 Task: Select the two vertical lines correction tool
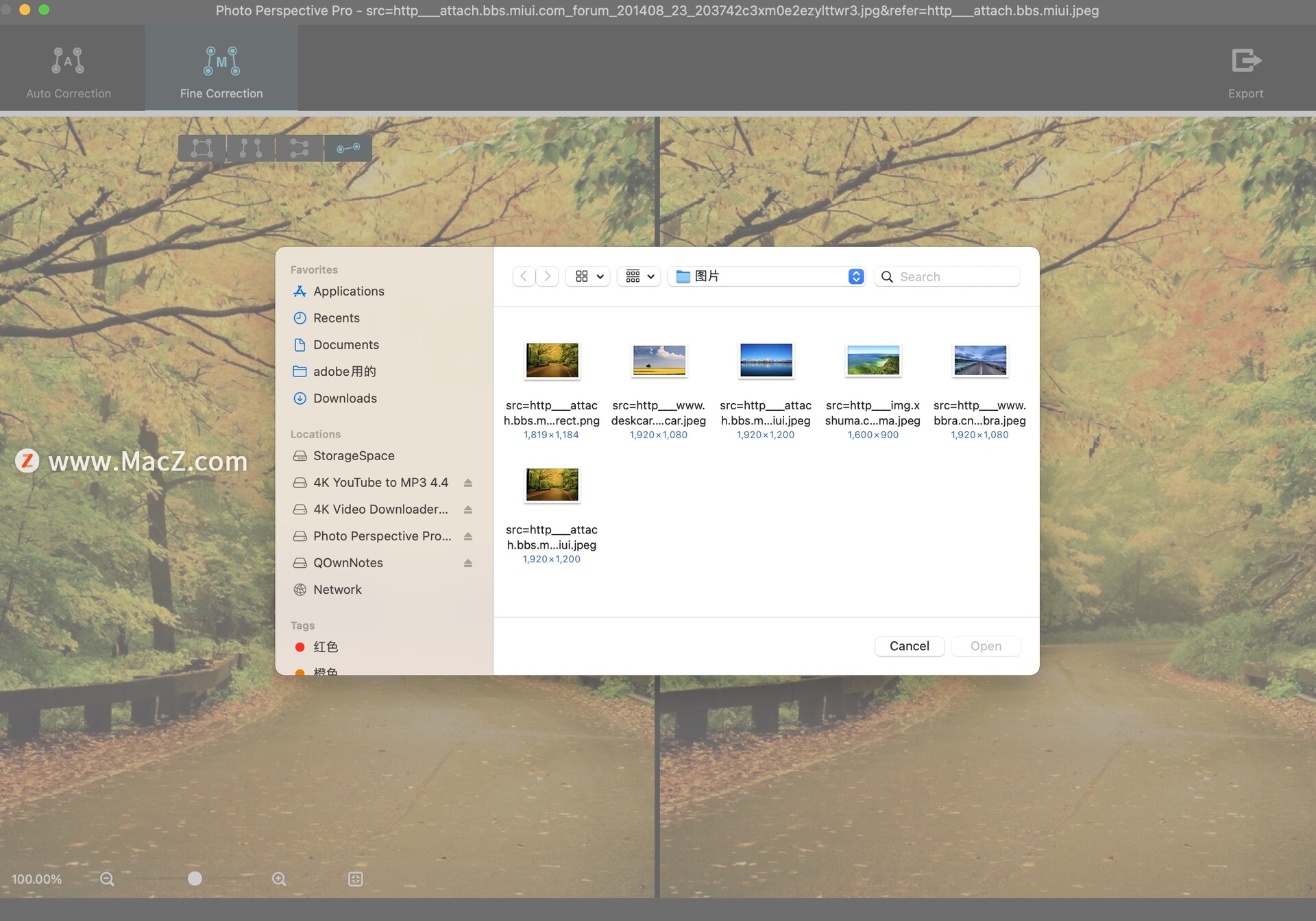pyautogui.click(x=251, y=147)
